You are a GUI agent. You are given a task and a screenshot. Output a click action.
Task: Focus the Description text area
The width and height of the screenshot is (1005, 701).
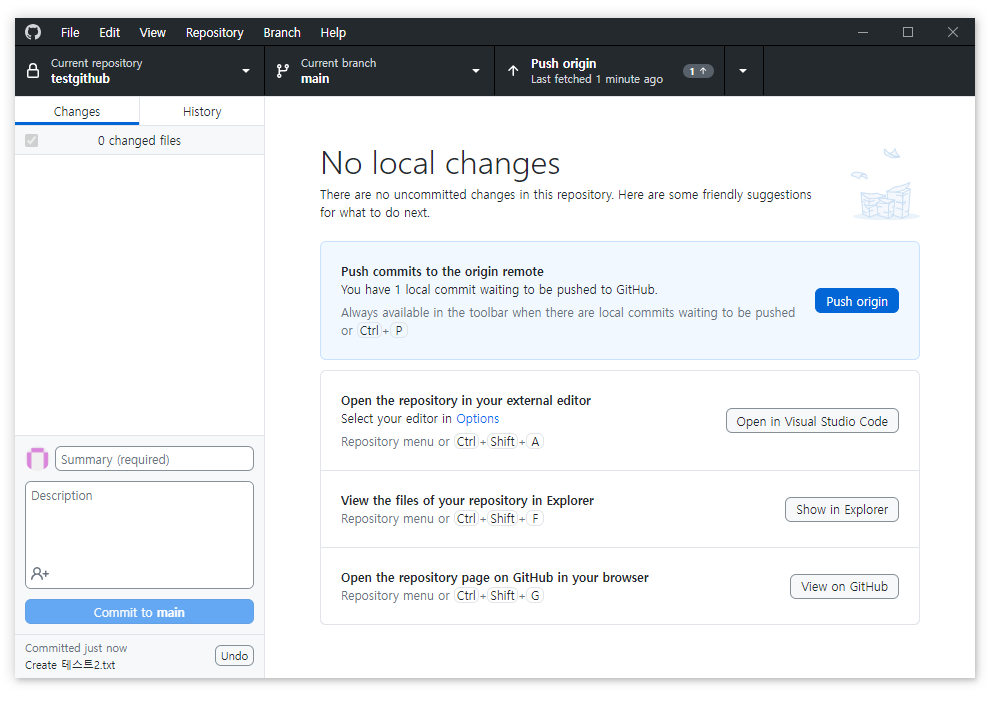pos(139,535)
